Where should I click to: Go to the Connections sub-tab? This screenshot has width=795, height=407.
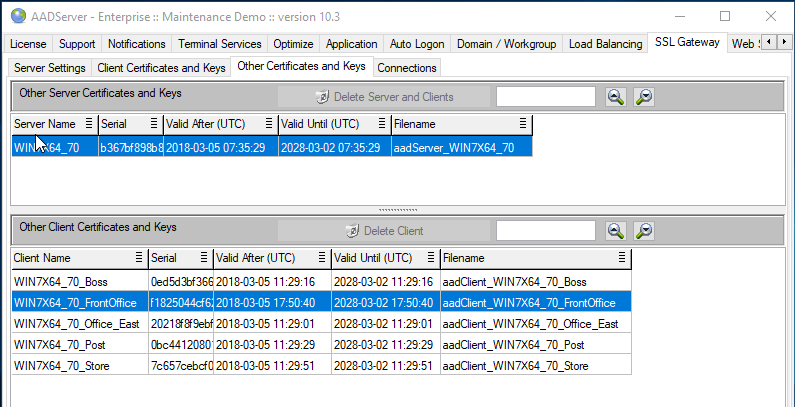coord(407,68)
